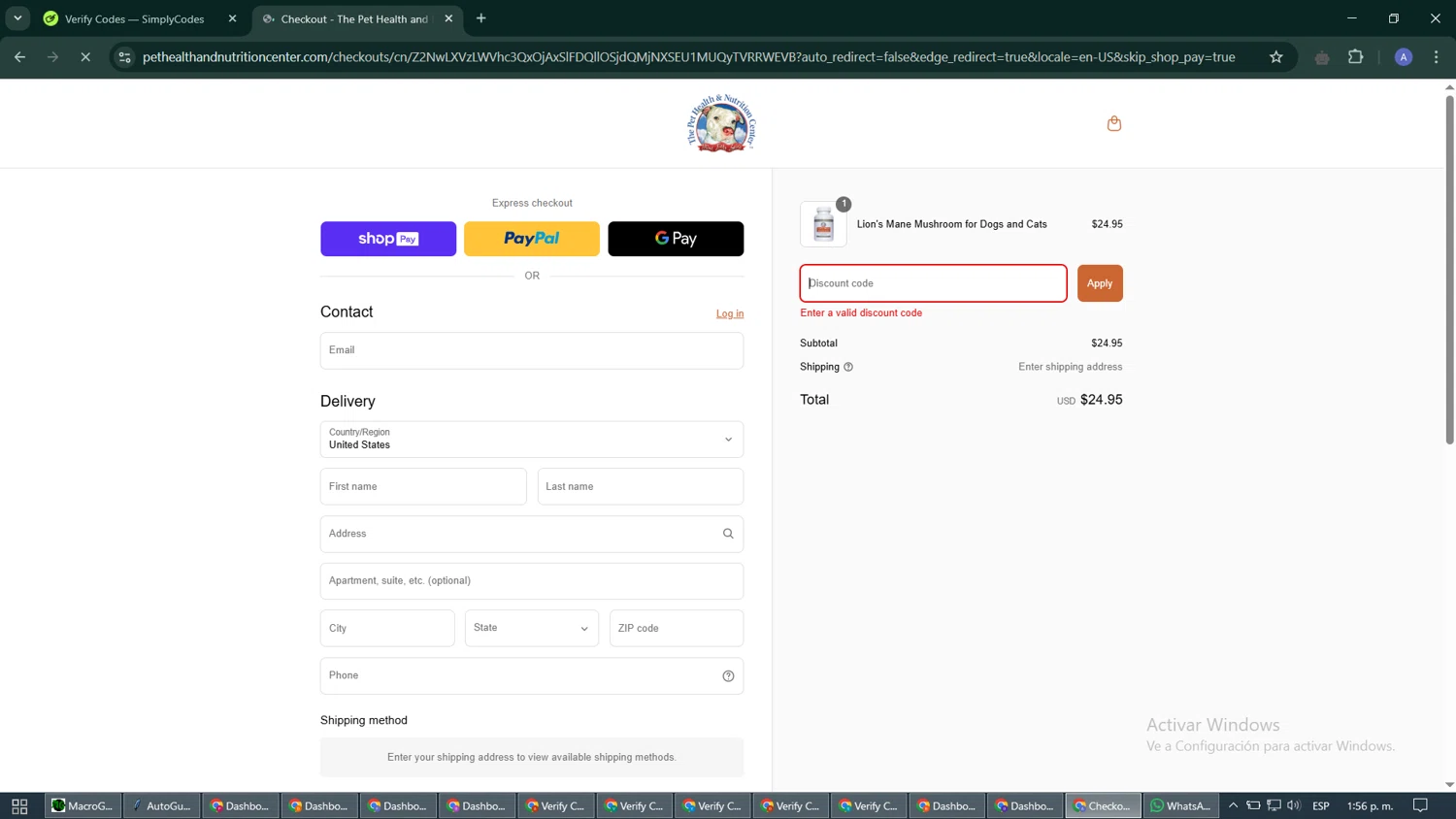Pay with PayPal
1456x819 pixels.
tap(532, 239)
